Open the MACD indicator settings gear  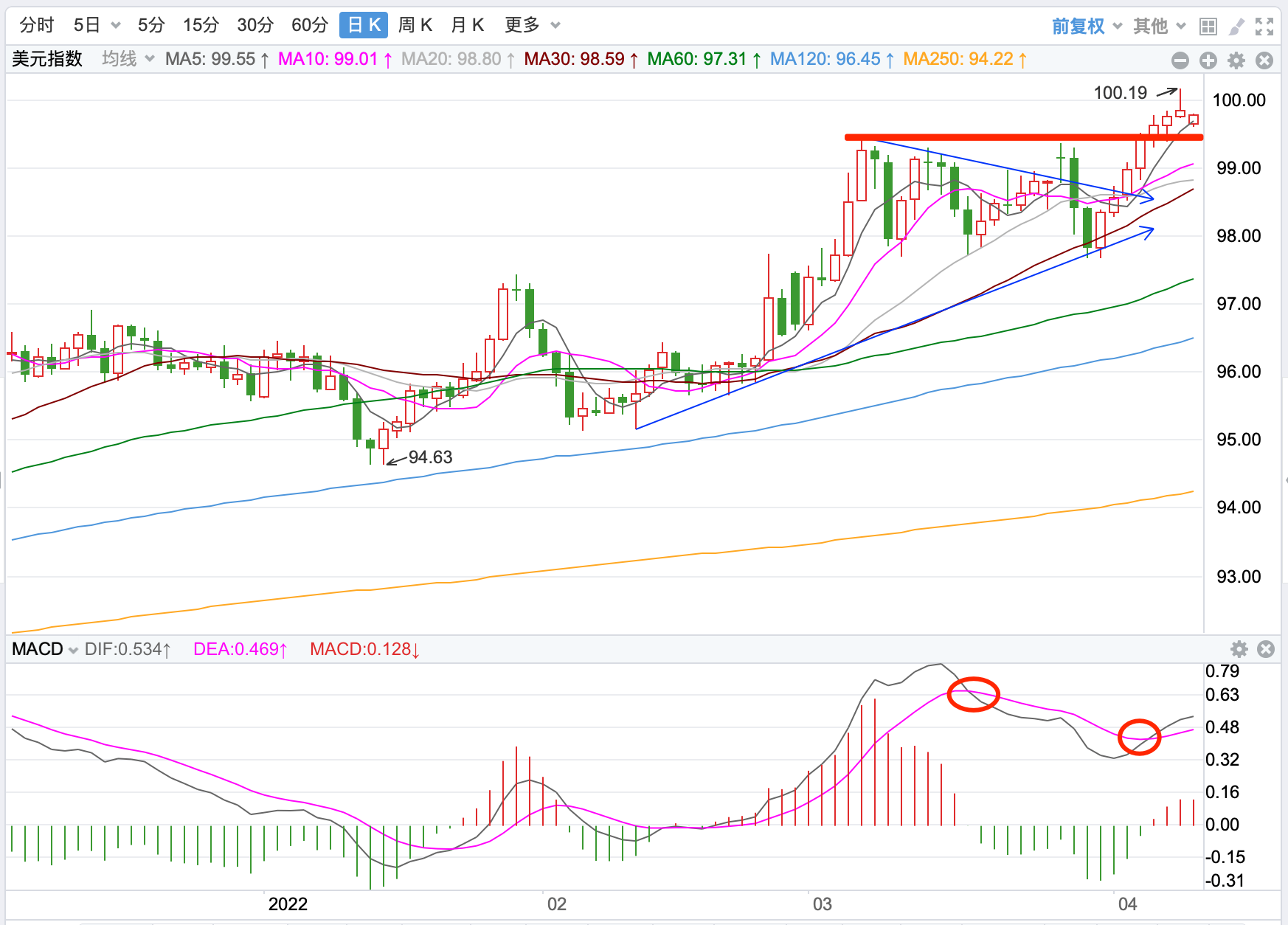click(1239, 649)
